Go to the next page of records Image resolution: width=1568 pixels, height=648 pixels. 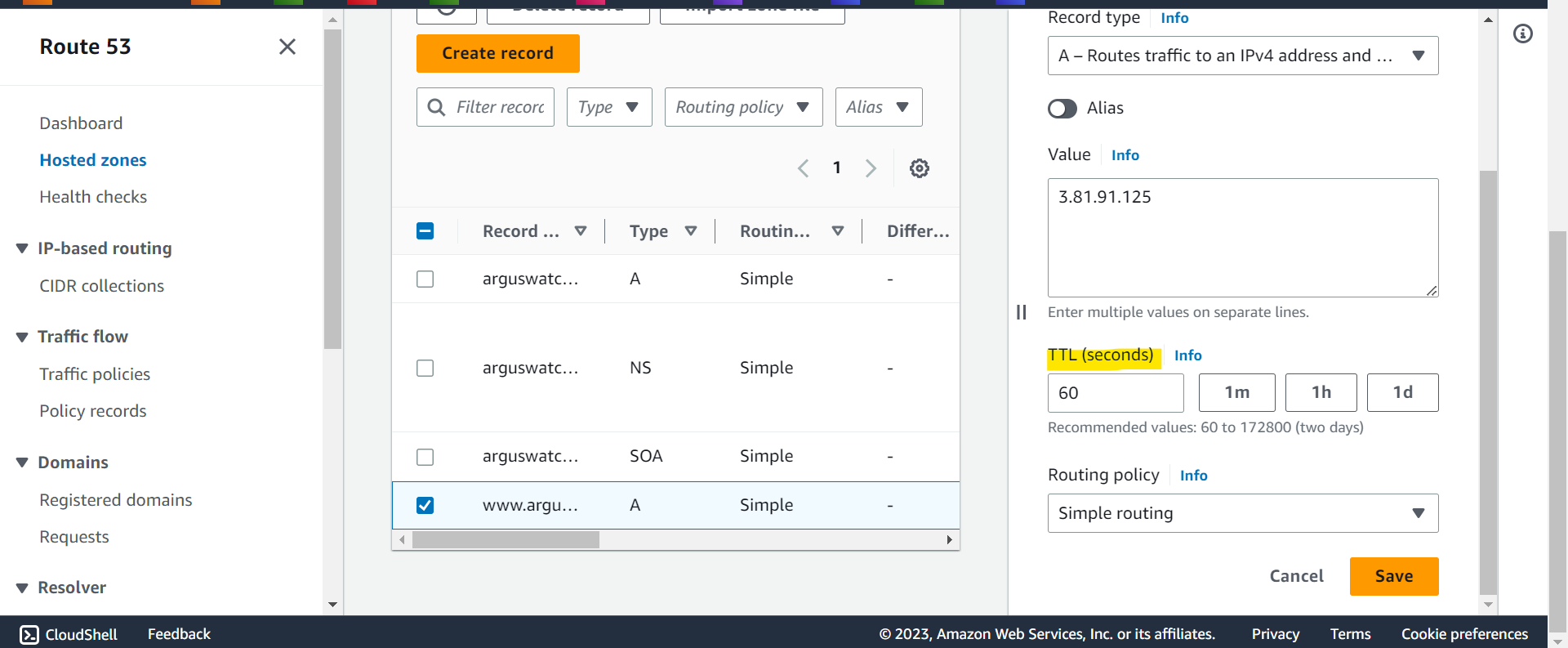coord(871,168)
